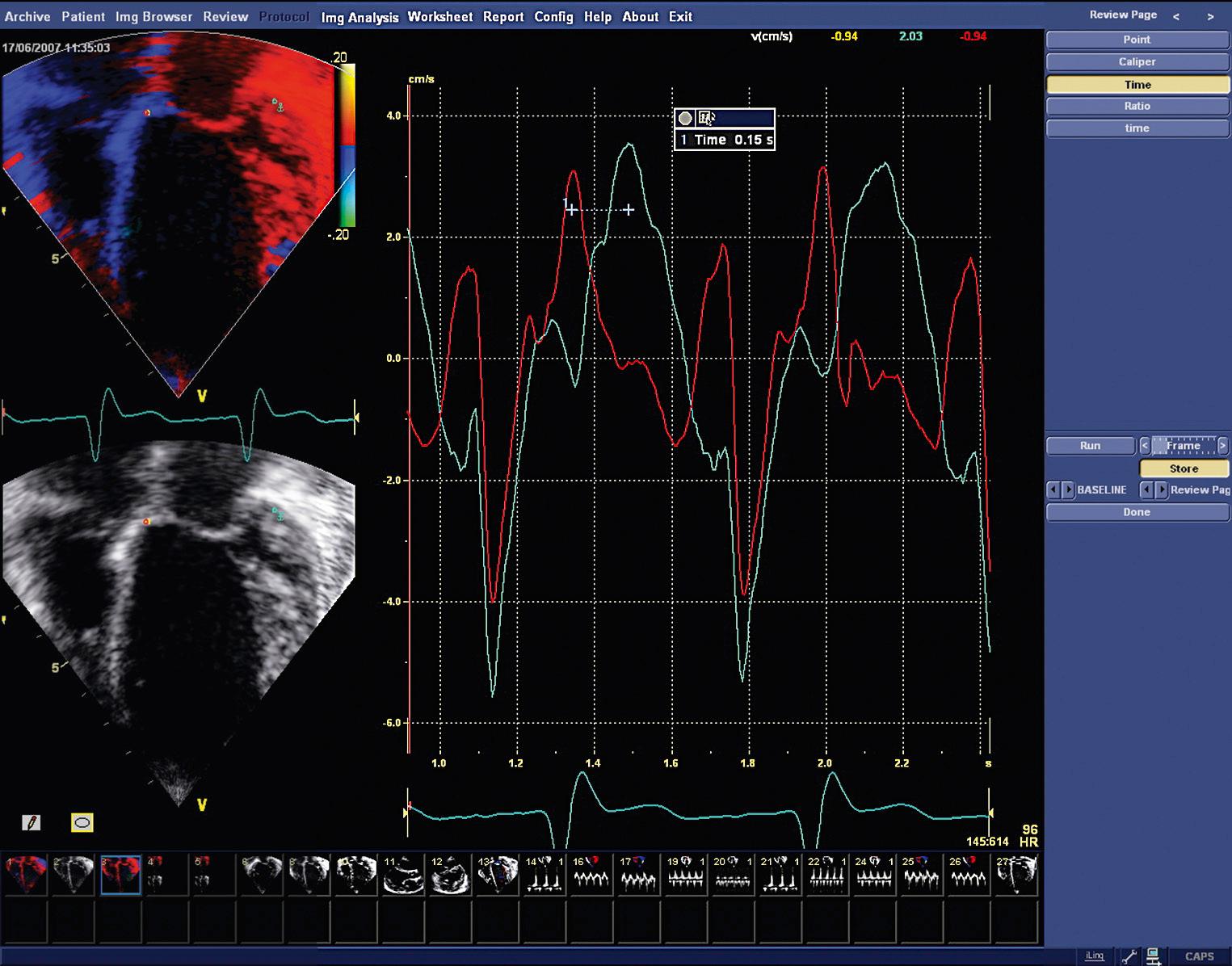
Task: Click the Store button
Action: pos(1184,468)
